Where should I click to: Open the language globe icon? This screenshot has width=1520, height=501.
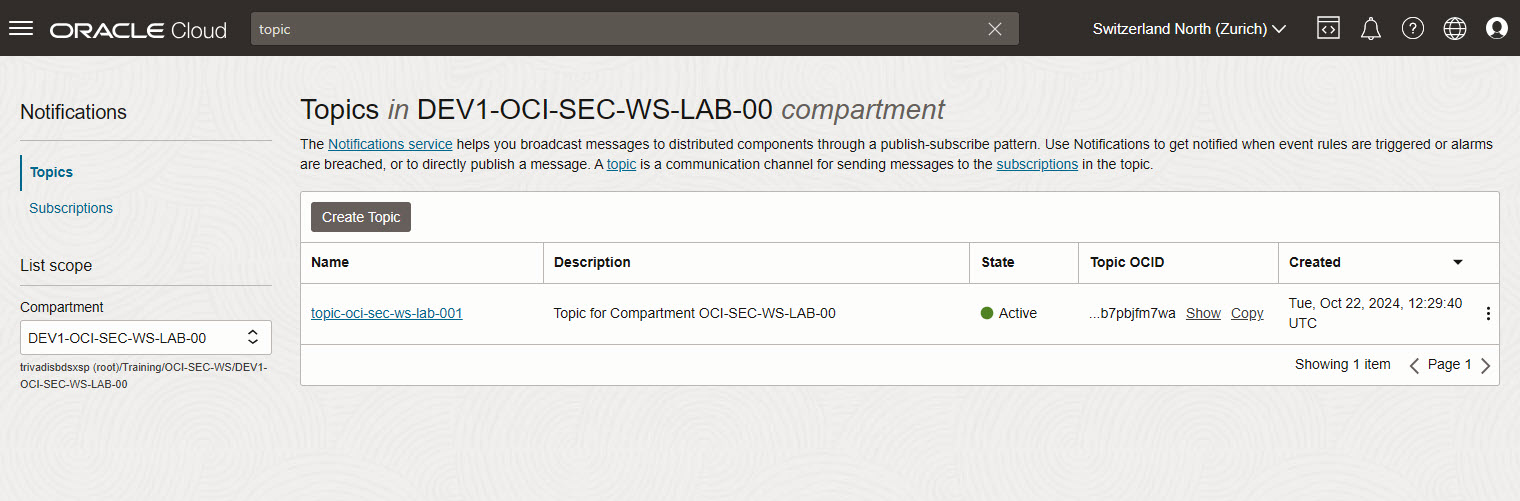click(1455, 28)
